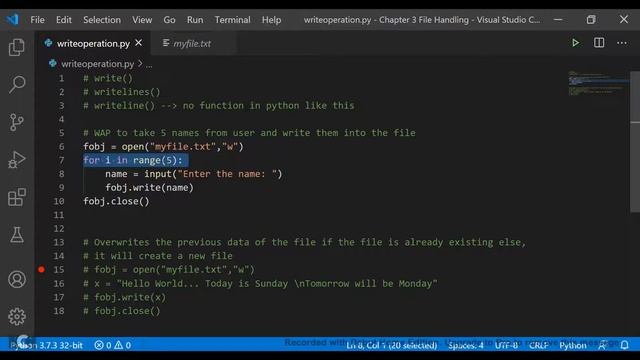
Task: Open the Edit menu
Action: point(64,20)
